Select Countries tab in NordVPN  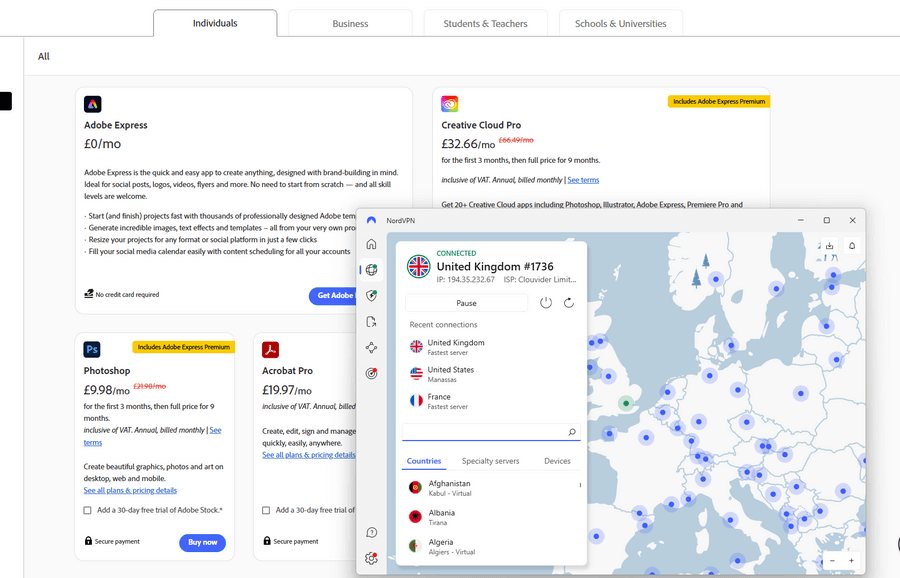click(x=424, y=461)
